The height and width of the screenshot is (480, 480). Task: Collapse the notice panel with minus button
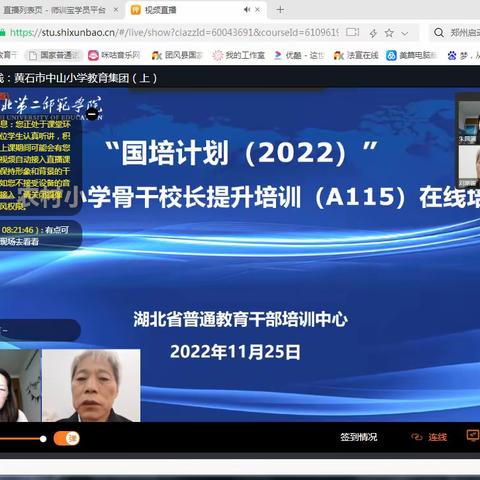click(92, 114)
